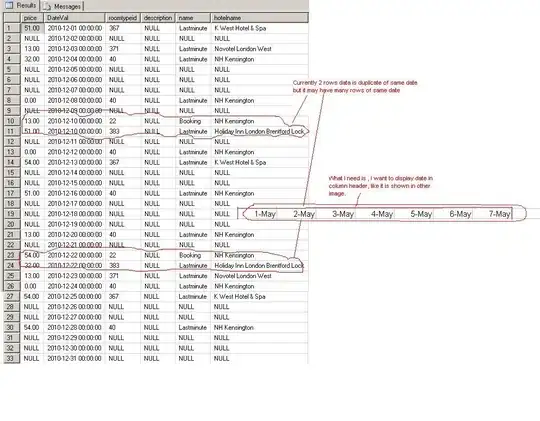Click NH Kensington in row 4

(x=234, y=59)
